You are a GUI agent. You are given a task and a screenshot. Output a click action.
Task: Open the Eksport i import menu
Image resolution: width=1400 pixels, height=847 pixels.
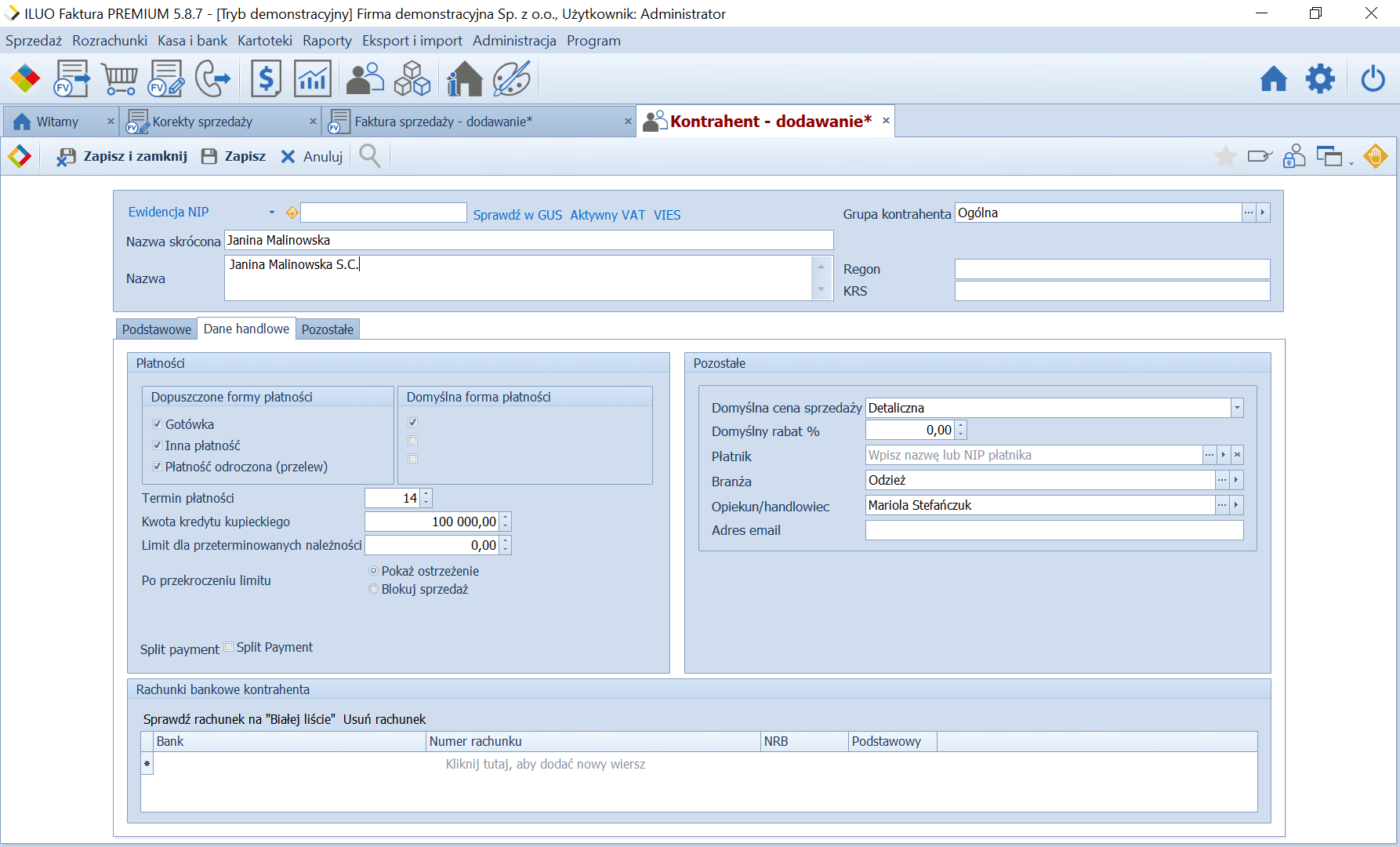(412, 41)
